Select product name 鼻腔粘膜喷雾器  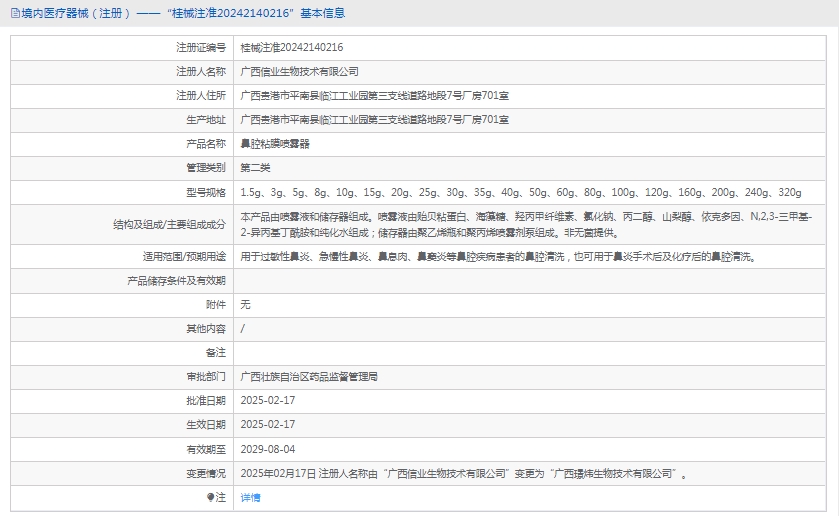click(x=275, y=144)
